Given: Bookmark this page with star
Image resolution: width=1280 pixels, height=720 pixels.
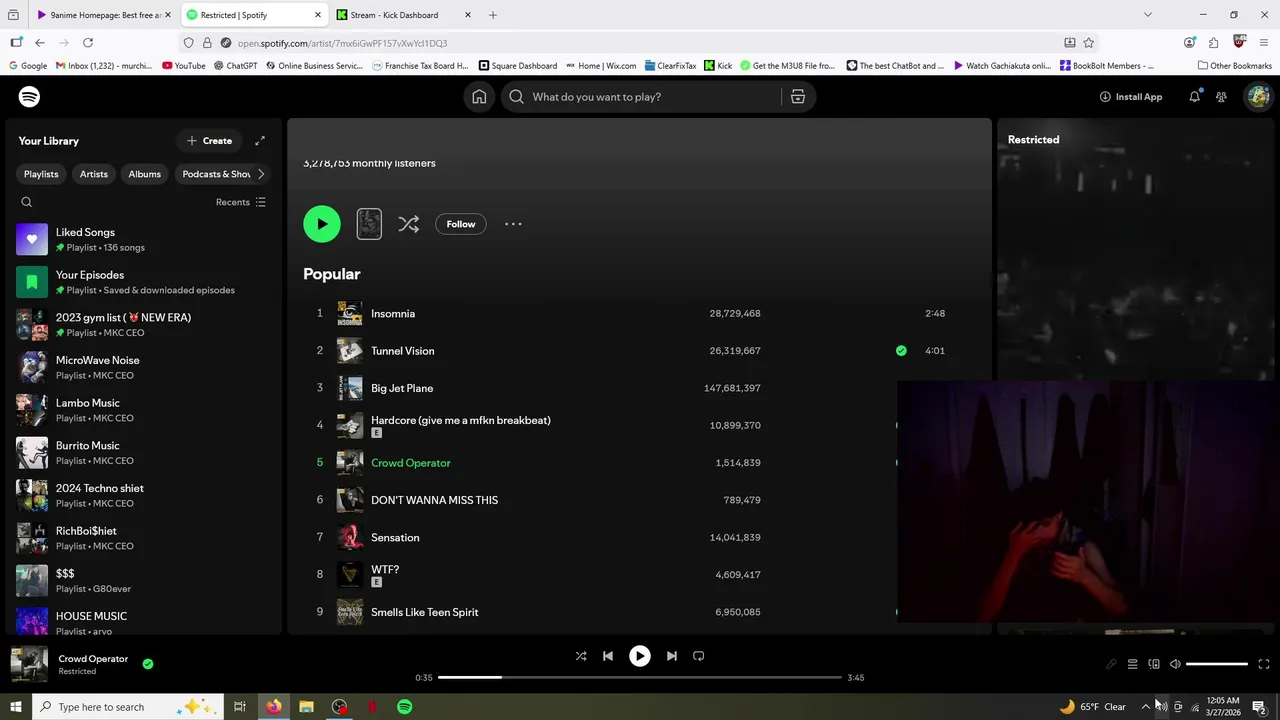Looking at the screenshot, I should [x=1089, y=43].
